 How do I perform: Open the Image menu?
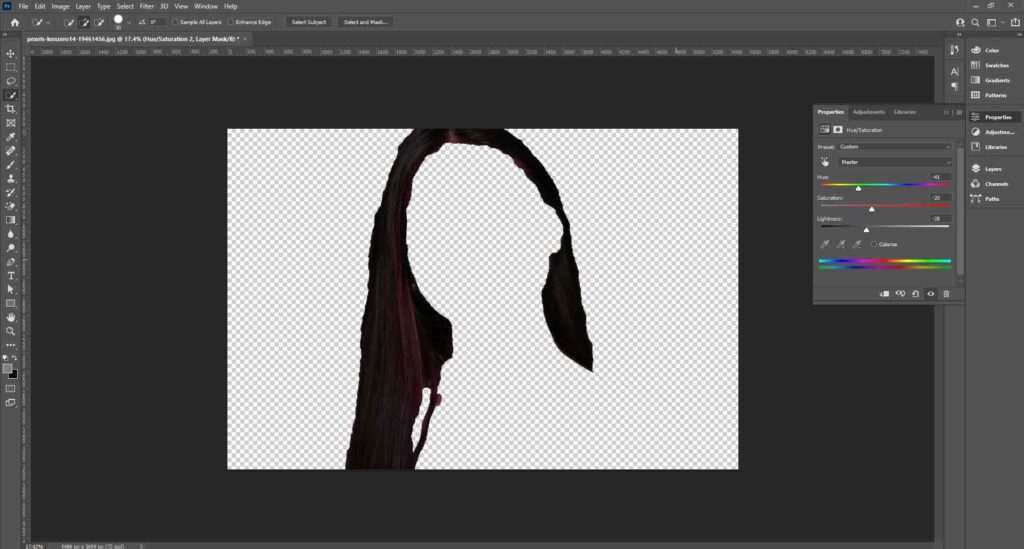pyautogui.click(x=60, y=6)
